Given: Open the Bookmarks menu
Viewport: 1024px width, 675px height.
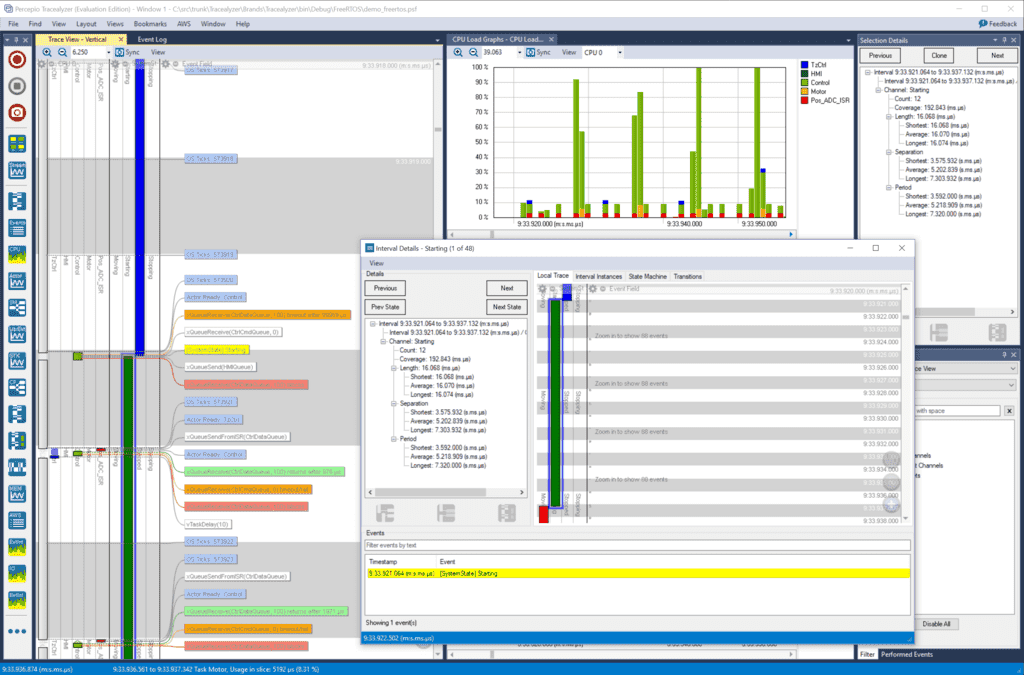Looking at the screenshot, I should tap(149, 23).
